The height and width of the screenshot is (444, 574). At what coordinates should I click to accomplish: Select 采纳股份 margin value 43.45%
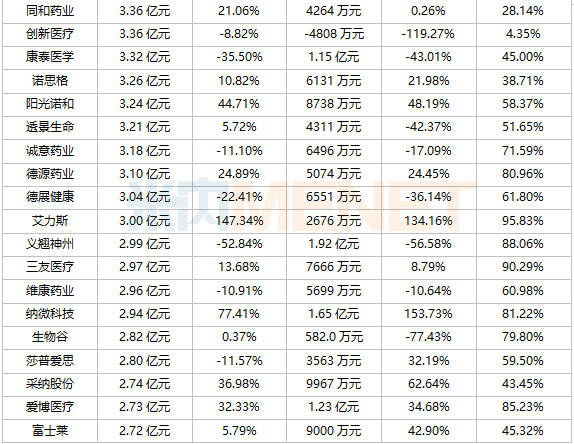522,384
